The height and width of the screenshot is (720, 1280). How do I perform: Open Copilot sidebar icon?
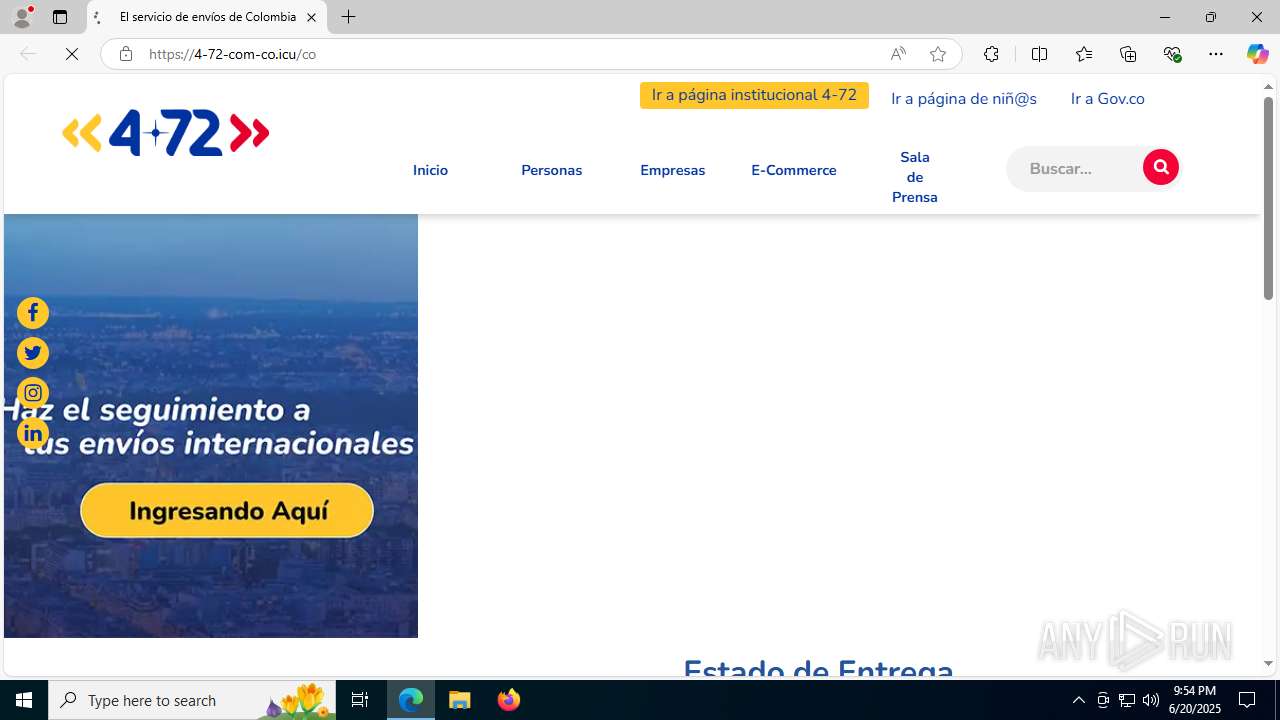(1257, 54)
